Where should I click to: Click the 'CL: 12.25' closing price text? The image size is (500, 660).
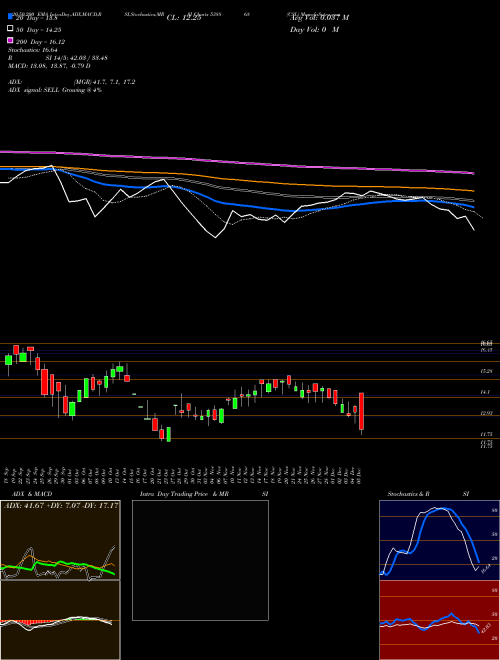[x=184, y=18]
